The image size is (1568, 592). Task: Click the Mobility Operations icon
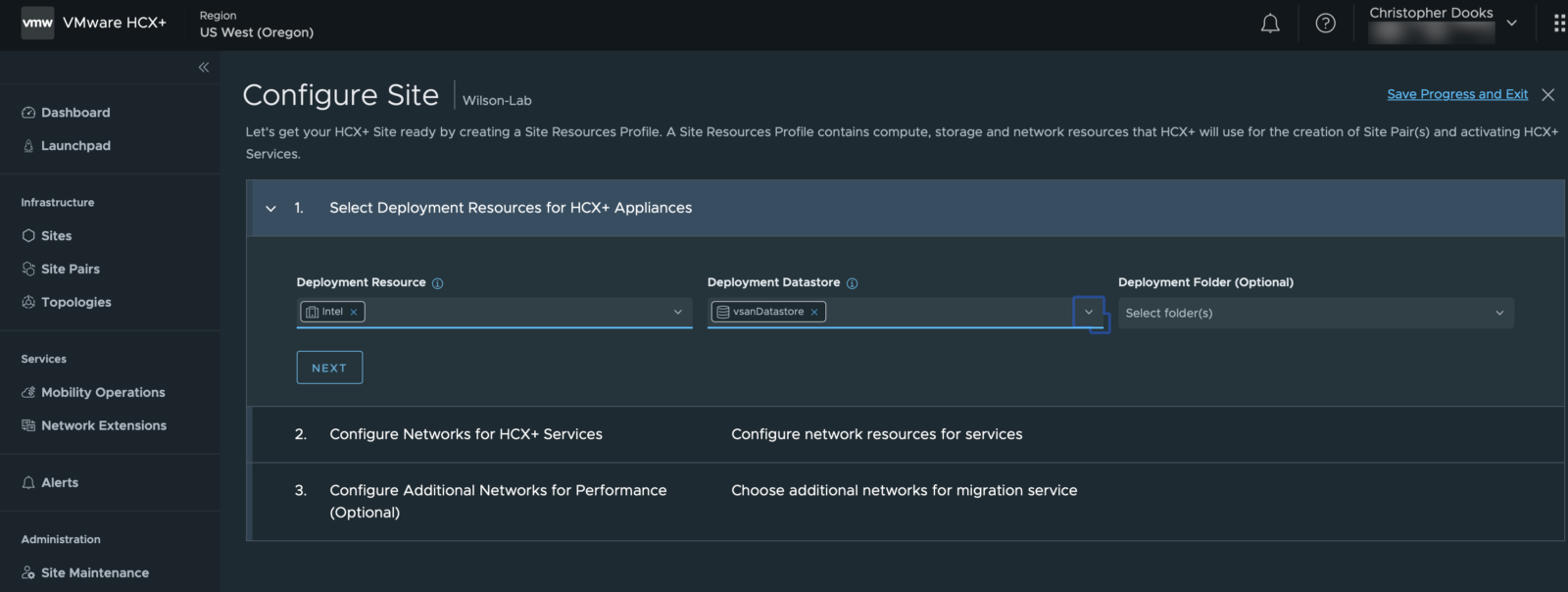[28, 392]
